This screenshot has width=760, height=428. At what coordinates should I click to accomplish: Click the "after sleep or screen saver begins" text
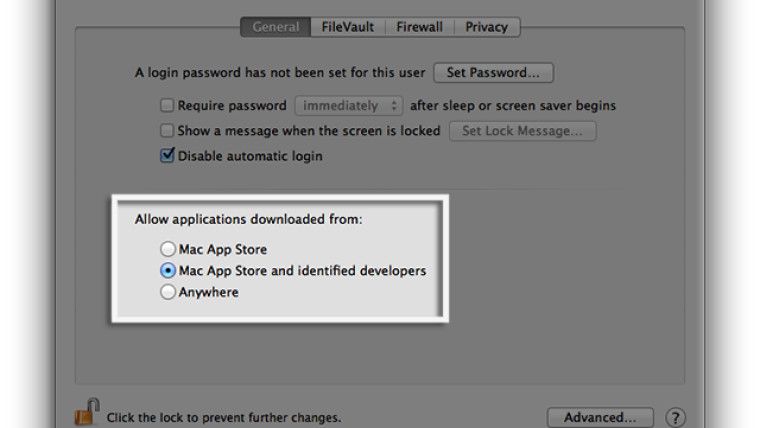pos(512,105)
